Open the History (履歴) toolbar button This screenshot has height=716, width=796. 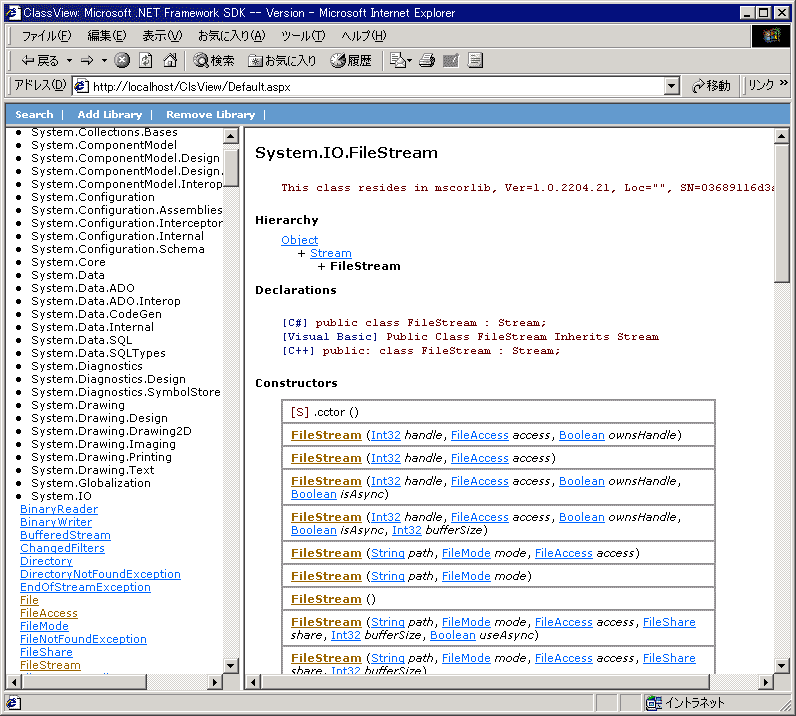(351, 61)
